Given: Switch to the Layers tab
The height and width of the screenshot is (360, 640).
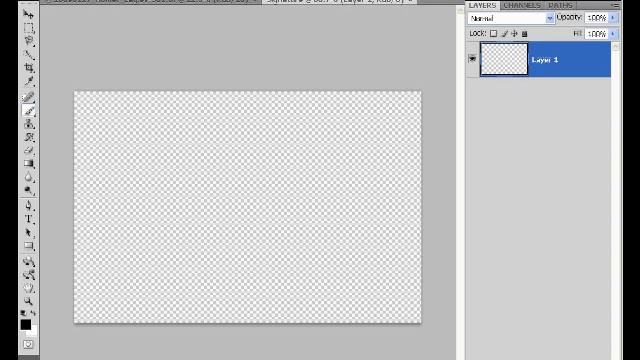Looking at the screenshot, I should coord(482,5).
